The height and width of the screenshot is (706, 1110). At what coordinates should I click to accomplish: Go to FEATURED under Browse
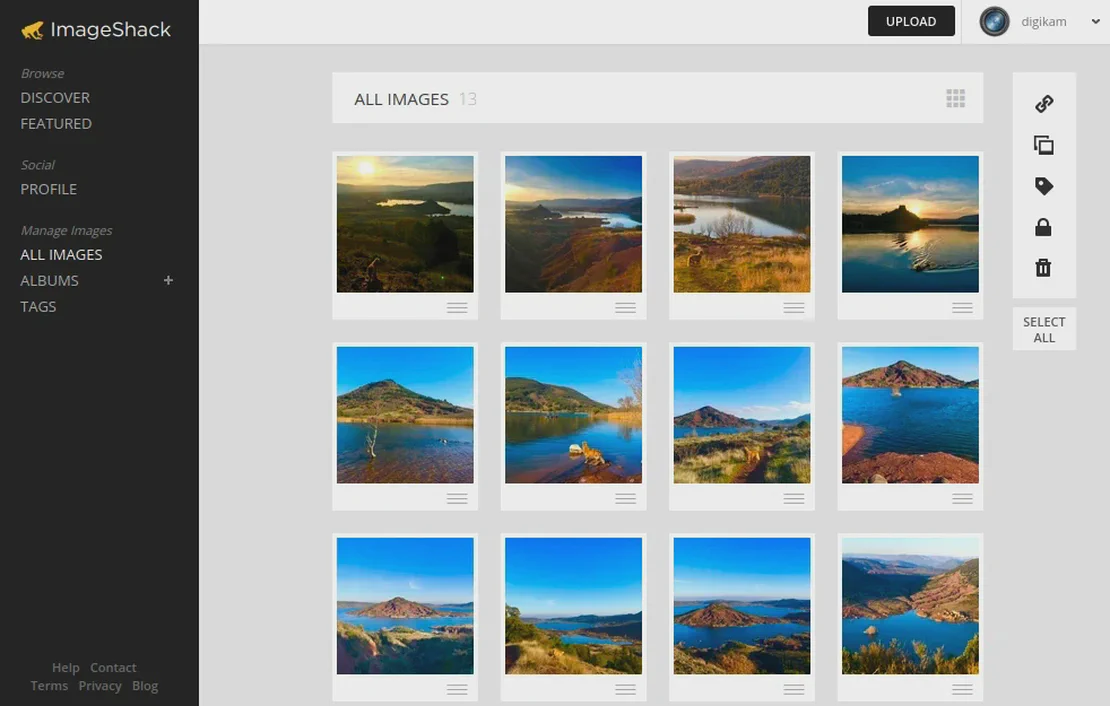[56, 123]
